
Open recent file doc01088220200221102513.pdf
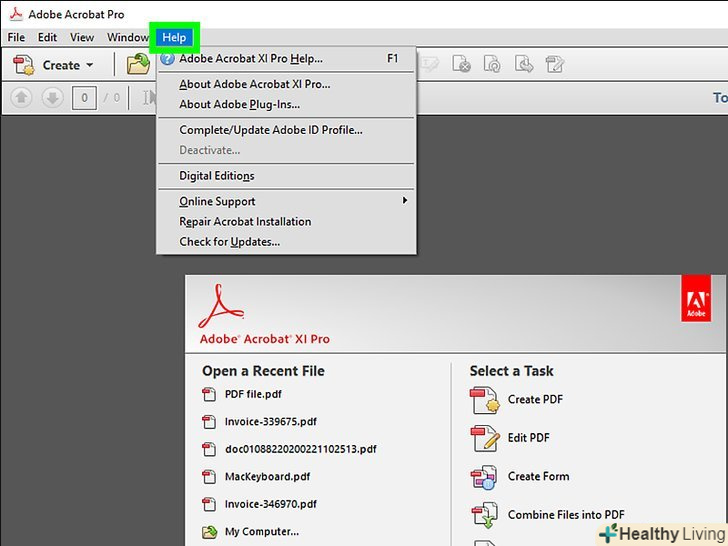tap(300, 449)
